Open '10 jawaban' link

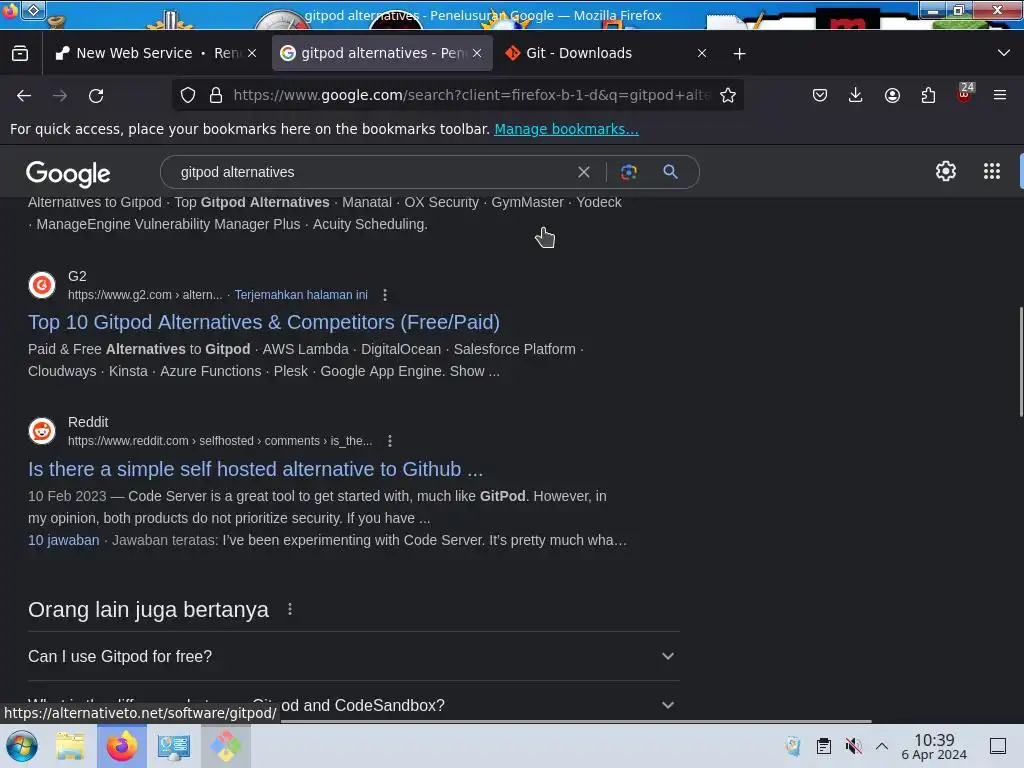(63, 540)
